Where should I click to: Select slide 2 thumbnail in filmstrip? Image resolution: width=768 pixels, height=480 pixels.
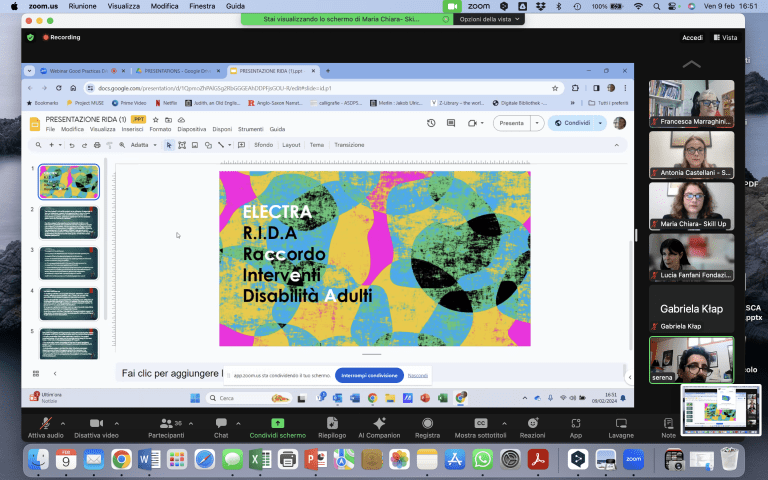pyautogui.click(x=69, y=222)
